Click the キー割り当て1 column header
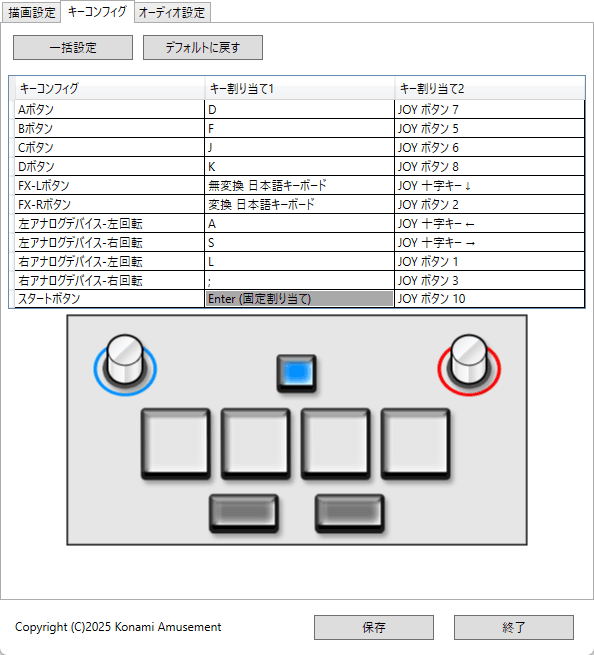The image size is (594, 655). 299,88
